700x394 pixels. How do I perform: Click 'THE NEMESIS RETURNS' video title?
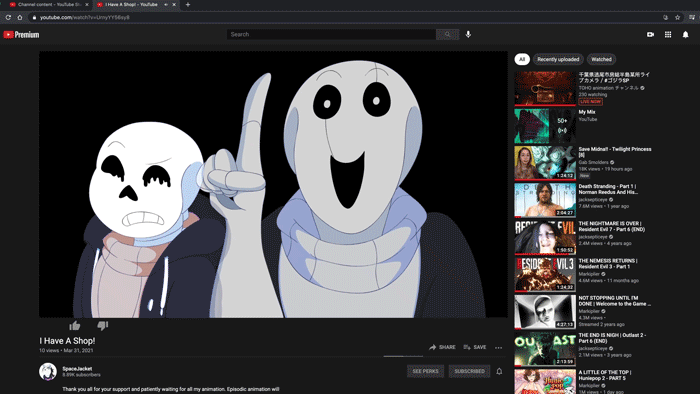point(608,263)
